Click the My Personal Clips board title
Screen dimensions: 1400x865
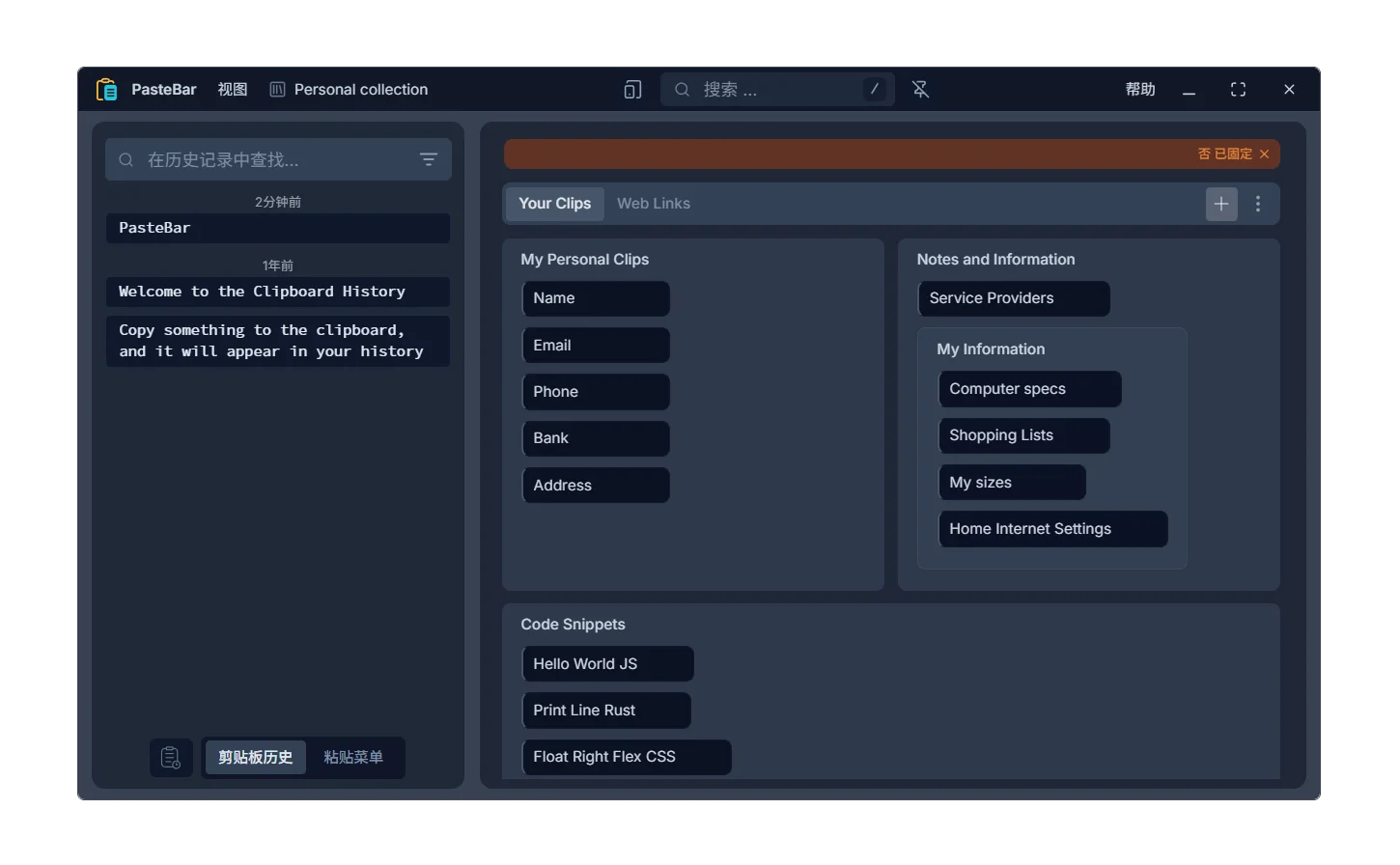584,260
